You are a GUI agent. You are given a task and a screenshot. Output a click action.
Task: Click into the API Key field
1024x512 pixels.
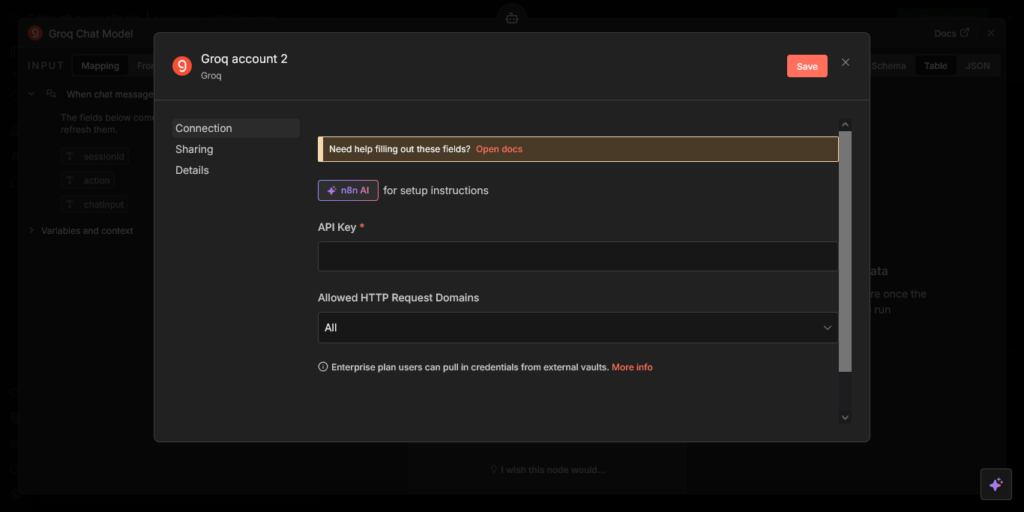tap(577, 256)
